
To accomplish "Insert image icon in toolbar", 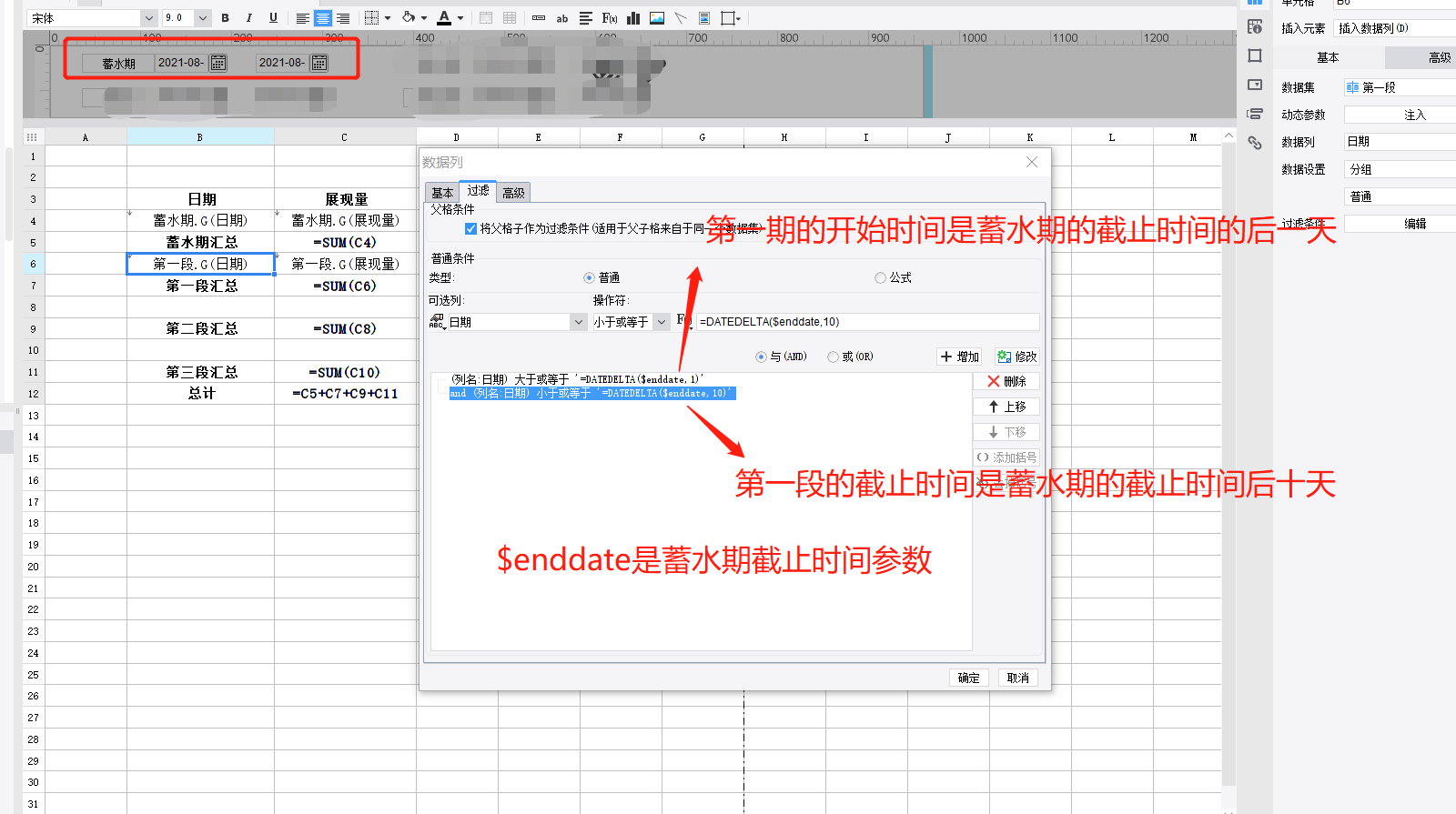I will pos(657,18).
